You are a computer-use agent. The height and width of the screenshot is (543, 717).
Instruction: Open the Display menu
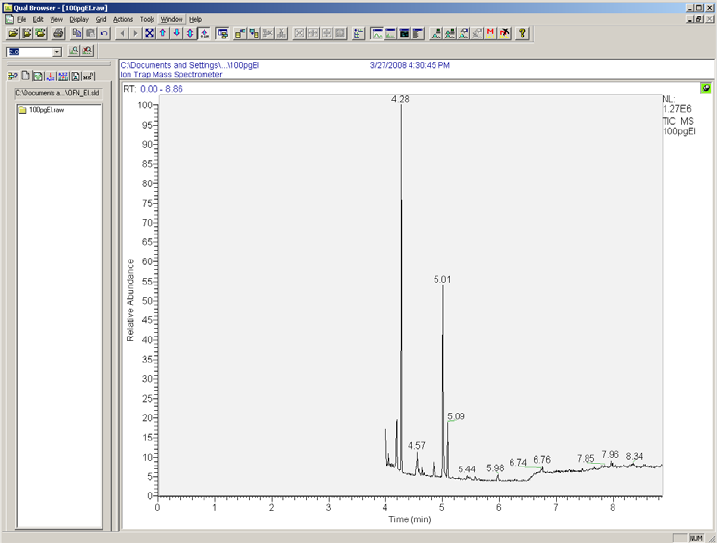pyautogui.click(x=78, y=19)
